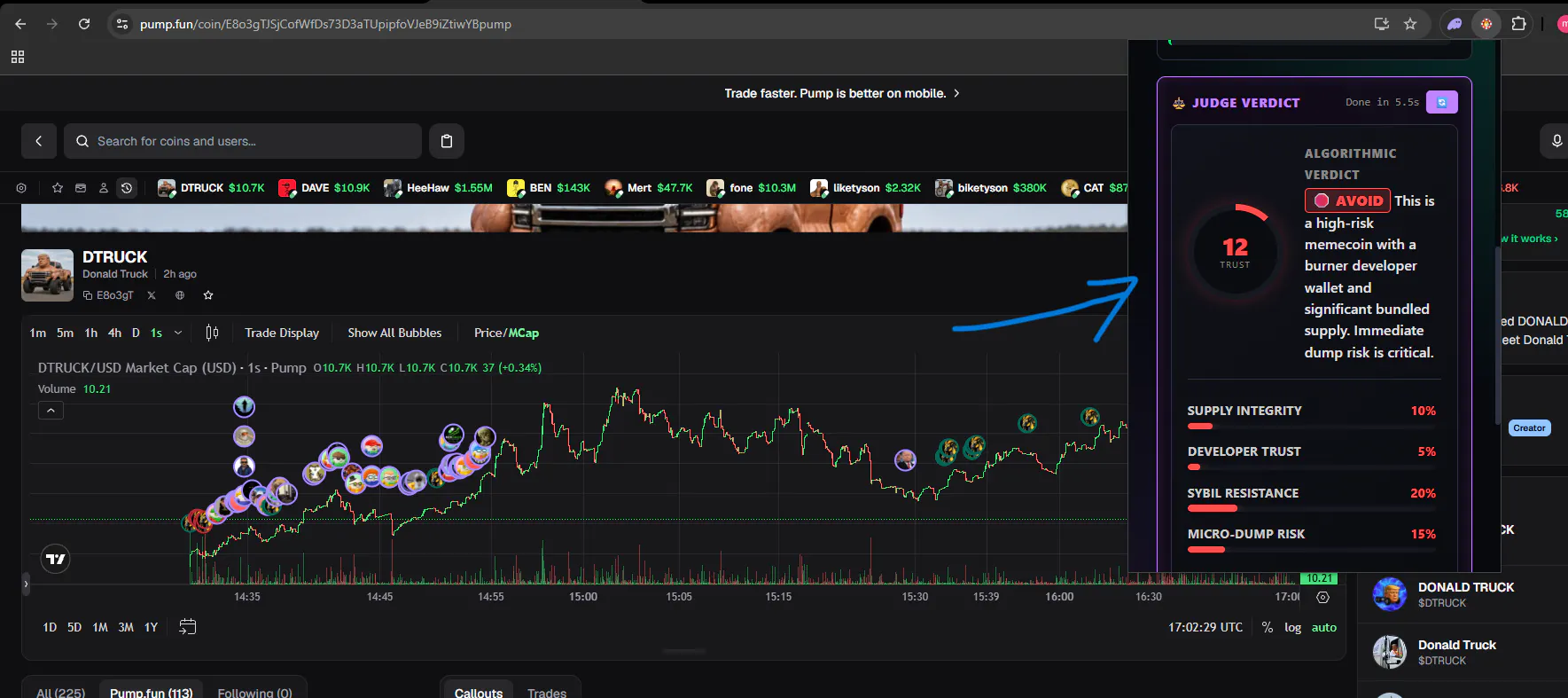Open the browser Extensions puzzle icon
The height and width of the screenshot is (698, 1568).
tap(1518, 24)
